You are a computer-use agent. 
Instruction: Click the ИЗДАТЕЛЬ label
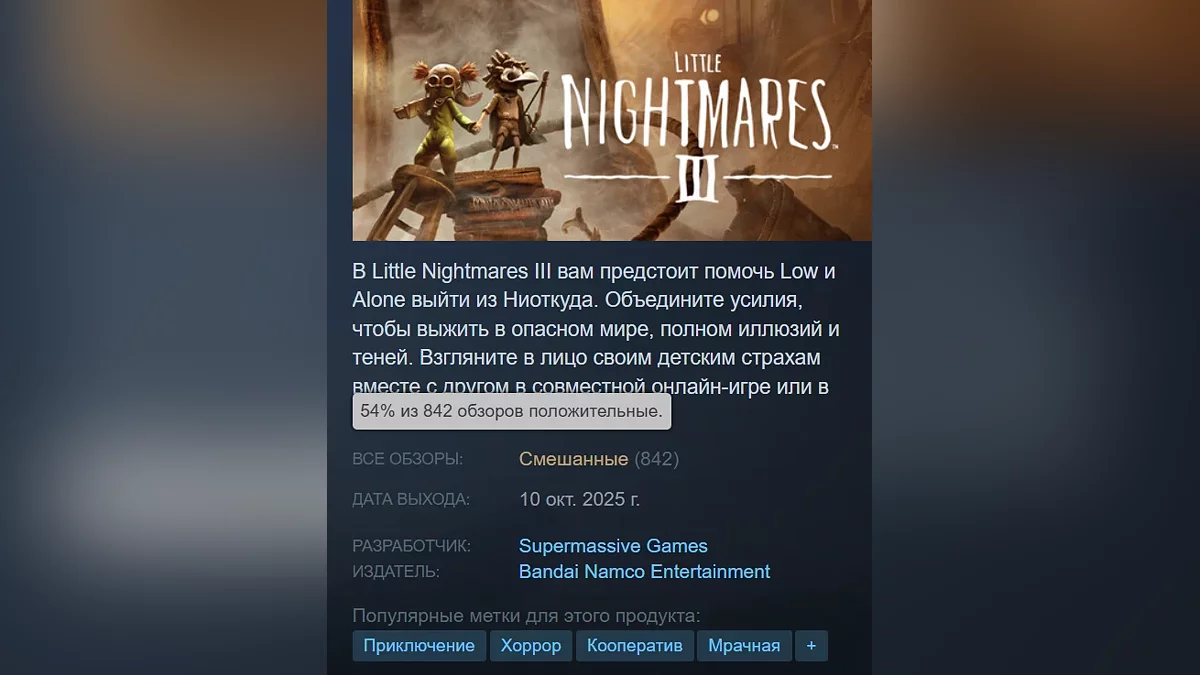click(396, 572)
